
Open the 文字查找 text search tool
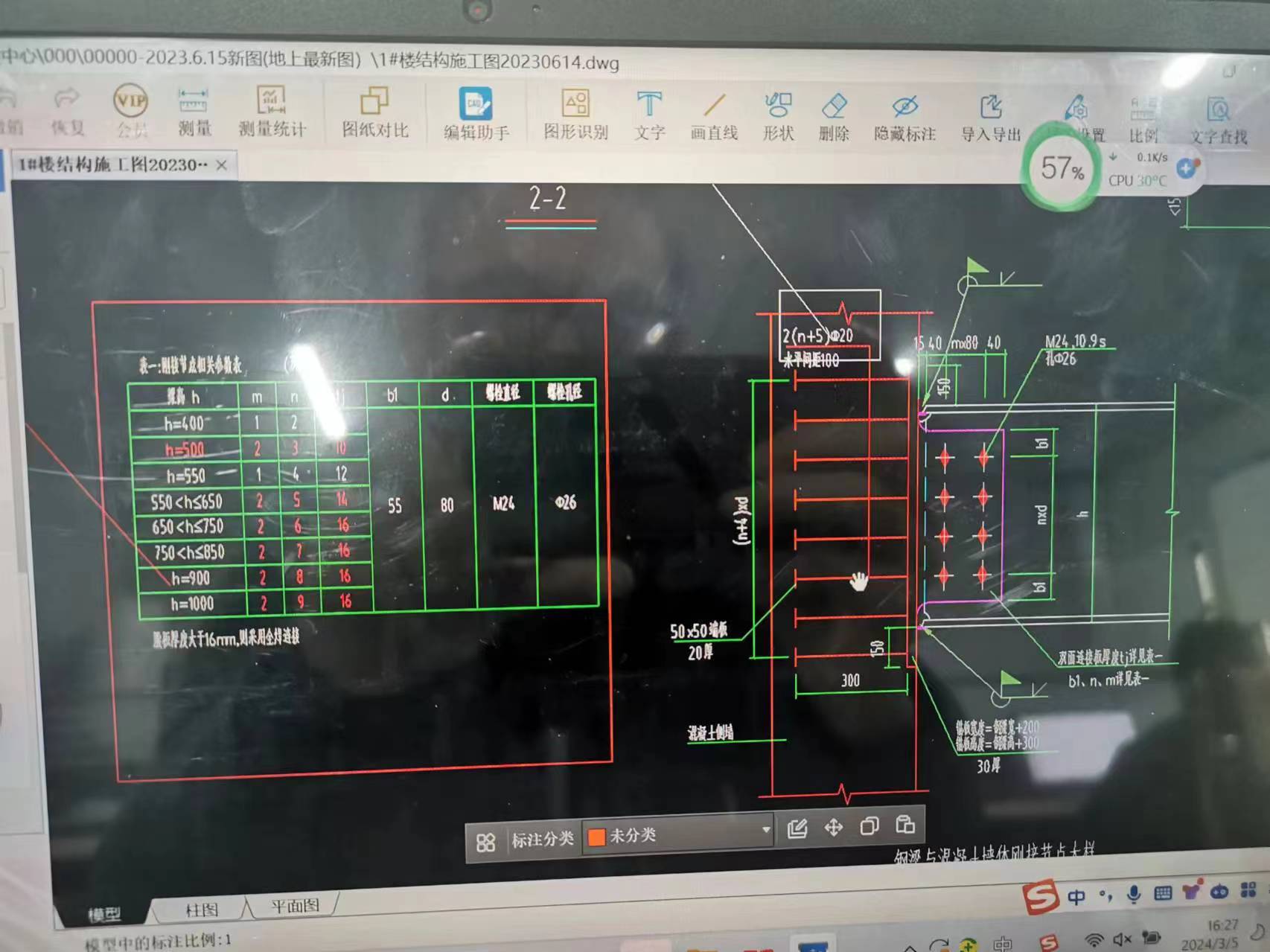1219,121
